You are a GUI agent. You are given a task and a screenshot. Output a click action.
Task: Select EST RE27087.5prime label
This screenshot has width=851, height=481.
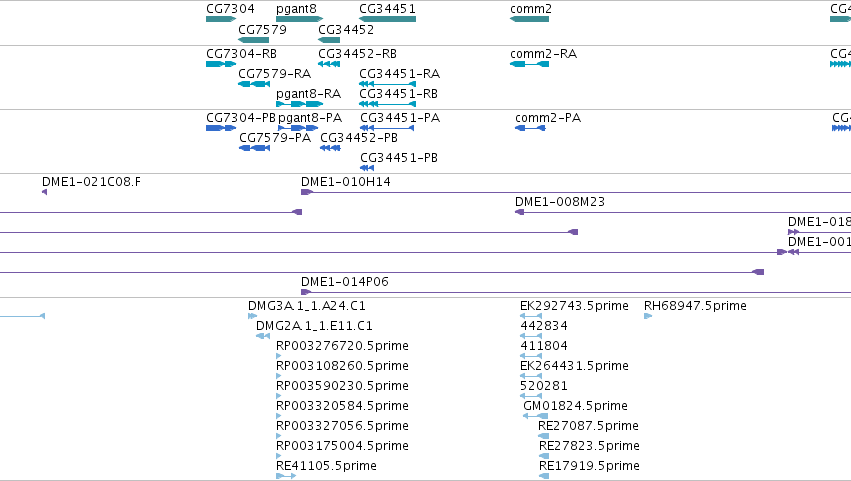coord(588,426)
